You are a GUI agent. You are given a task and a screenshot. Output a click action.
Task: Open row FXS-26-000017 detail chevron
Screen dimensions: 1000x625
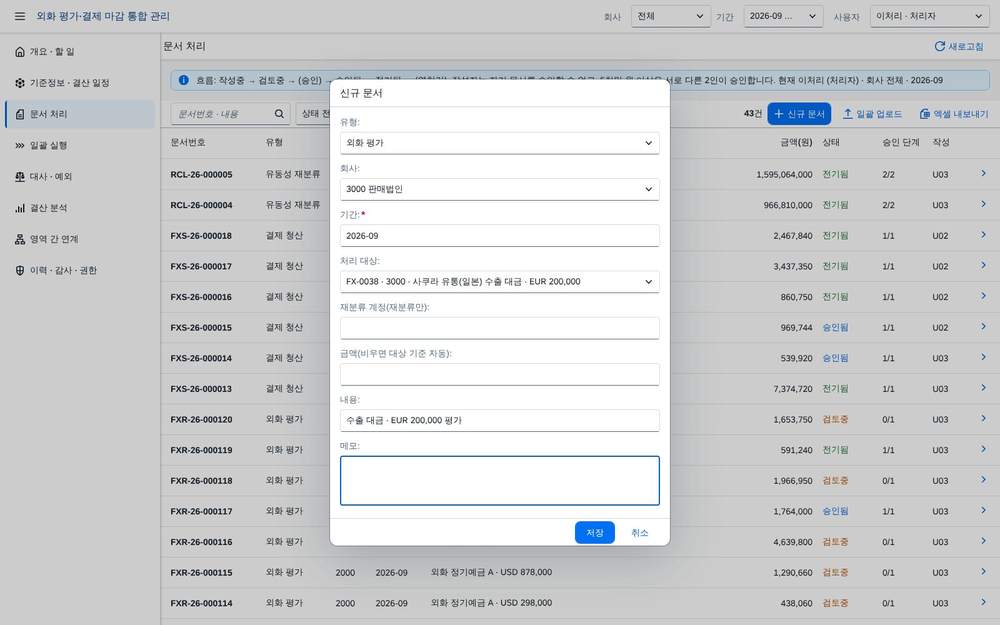pyautogui.click(x=983, y=265)
